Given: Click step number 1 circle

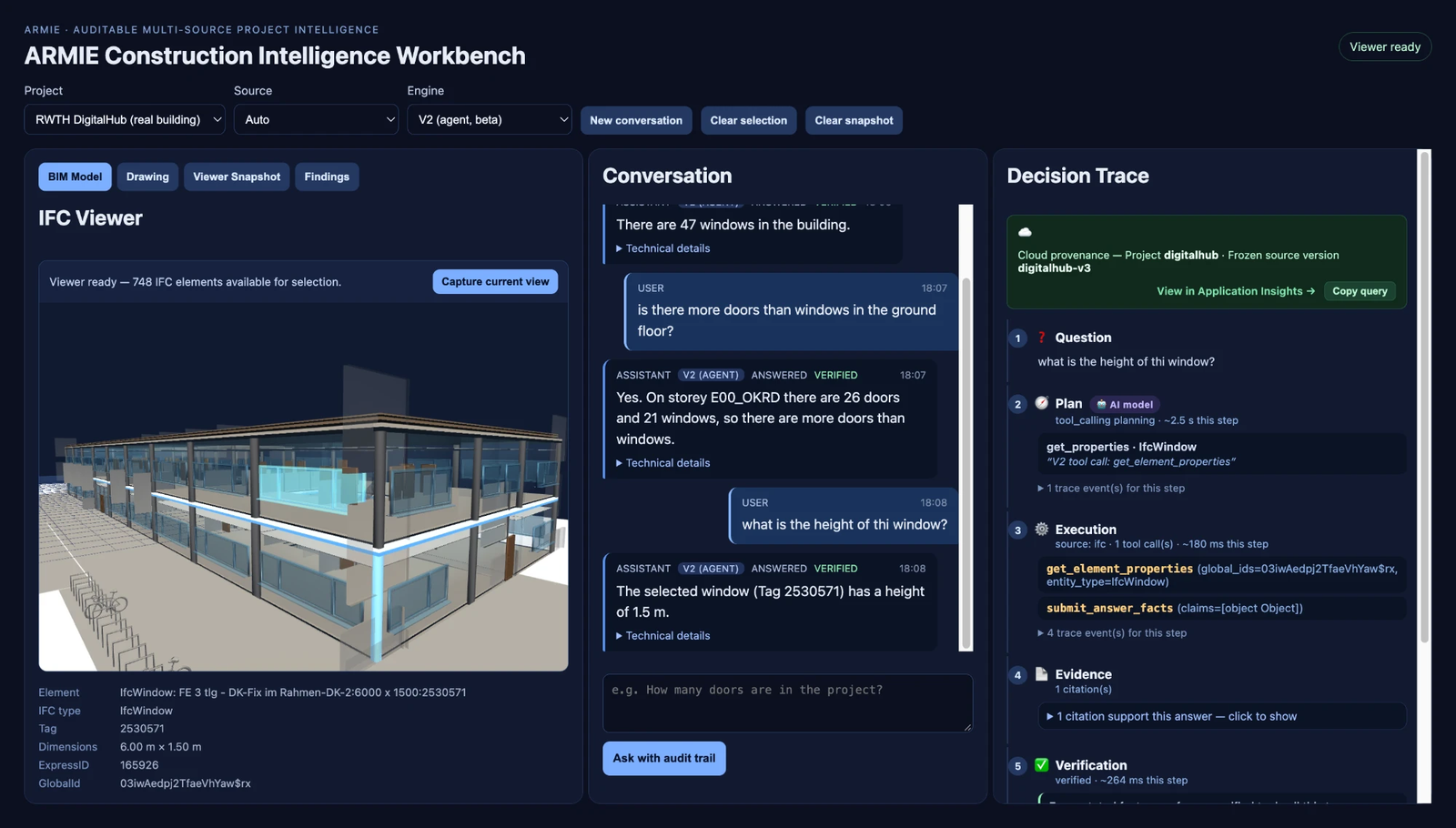Looking at the screenshot, I should click(1017, 338).
